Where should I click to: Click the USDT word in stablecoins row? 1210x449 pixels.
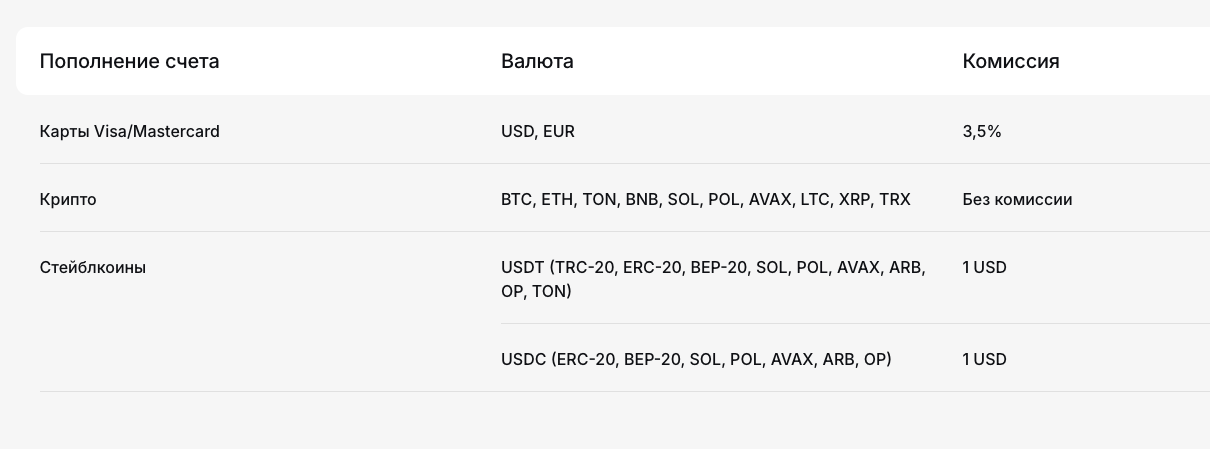click(x=523, y=267)
